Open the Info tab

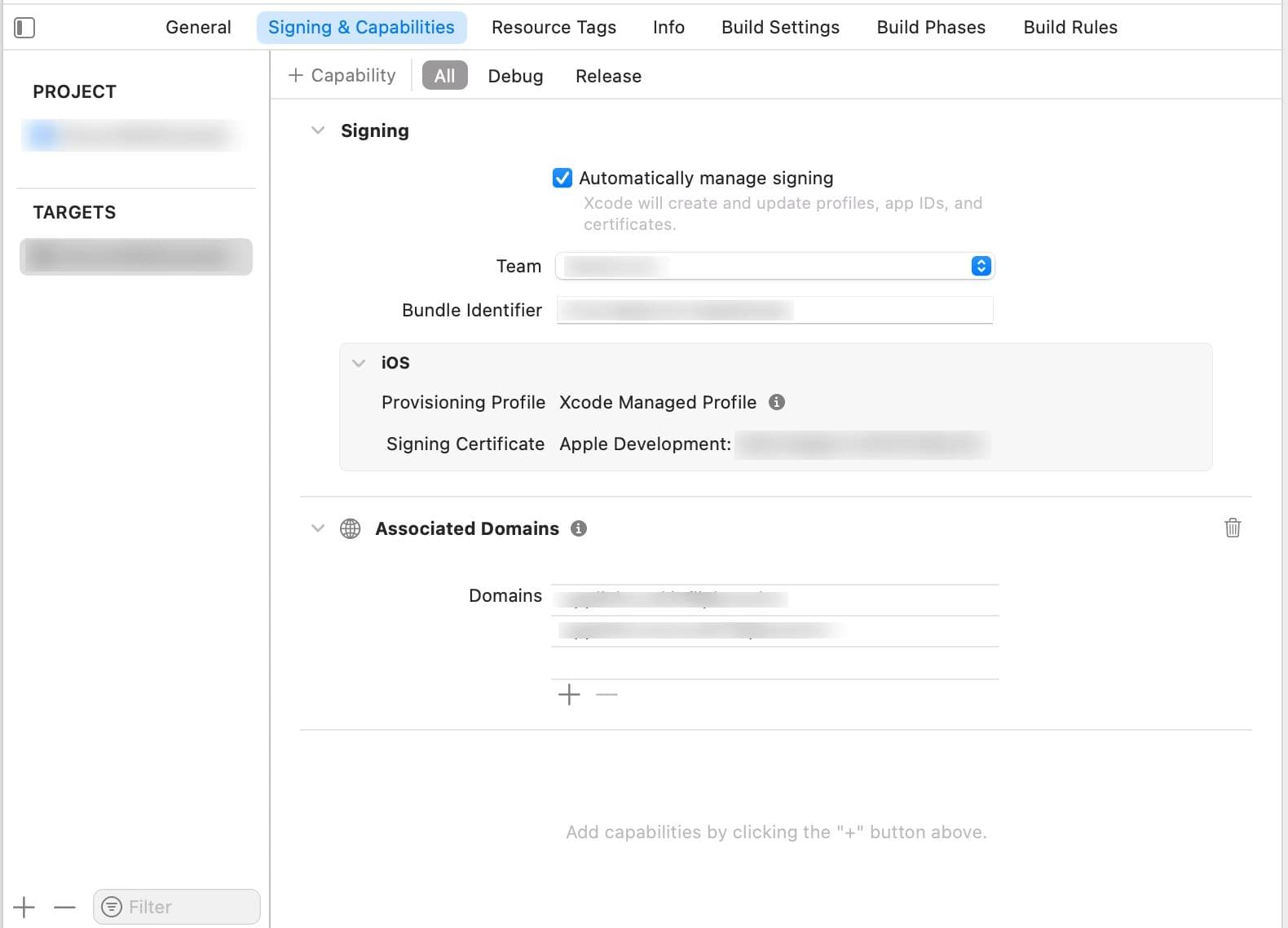click(668, 28)
